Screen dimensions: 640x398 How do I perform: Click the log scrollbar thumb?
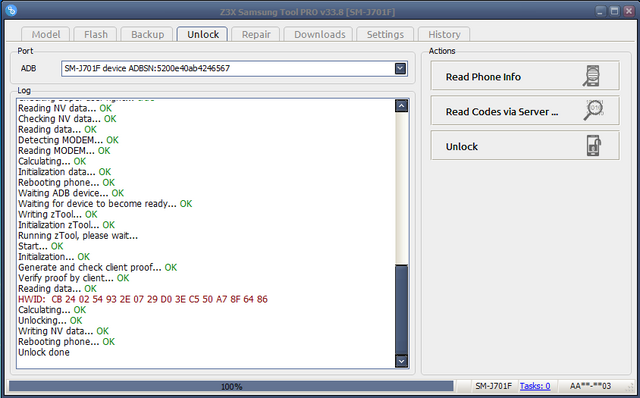[402, 309]
